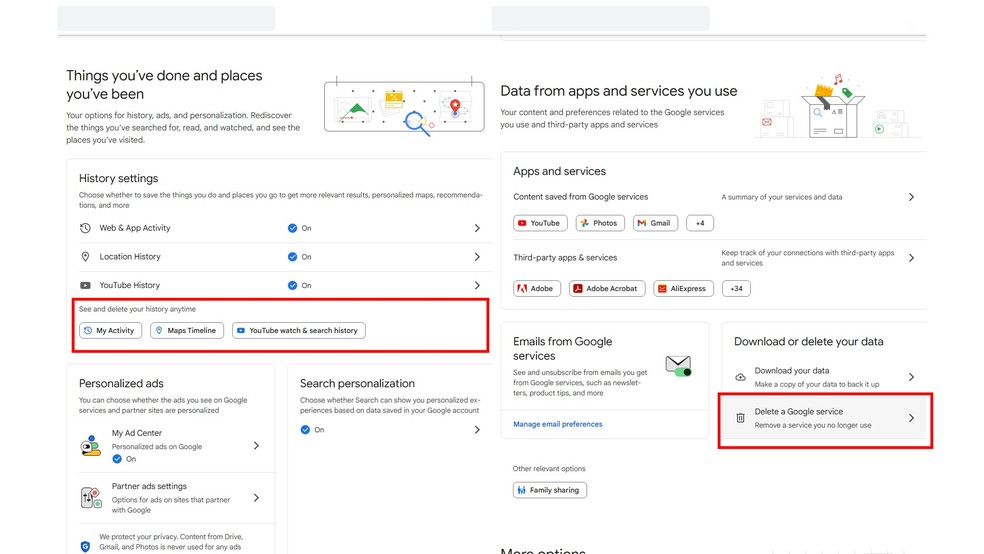Expand Content saved from Google services chevron

[911, 197]
